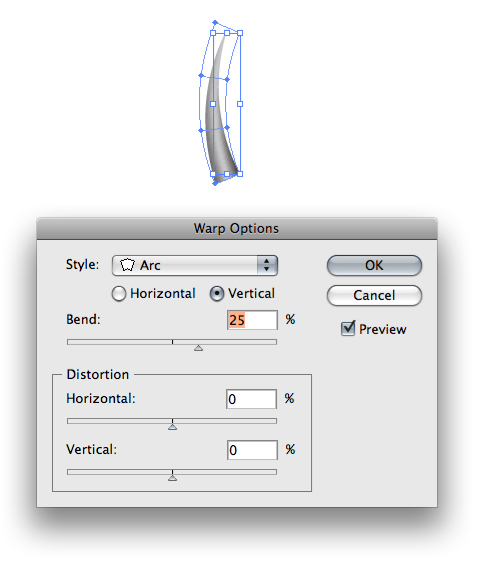Toggle the Preview checkbox

(348, 328)
